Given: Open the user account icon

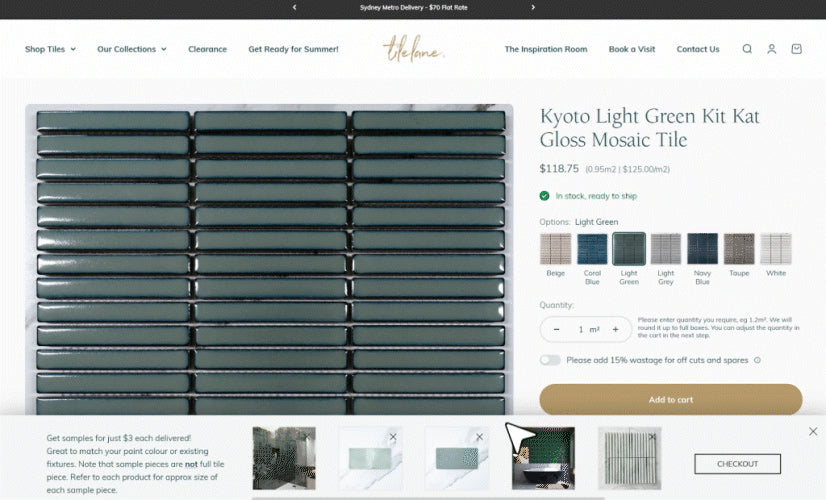Looking at the screenshot, I should click(771, 49).
